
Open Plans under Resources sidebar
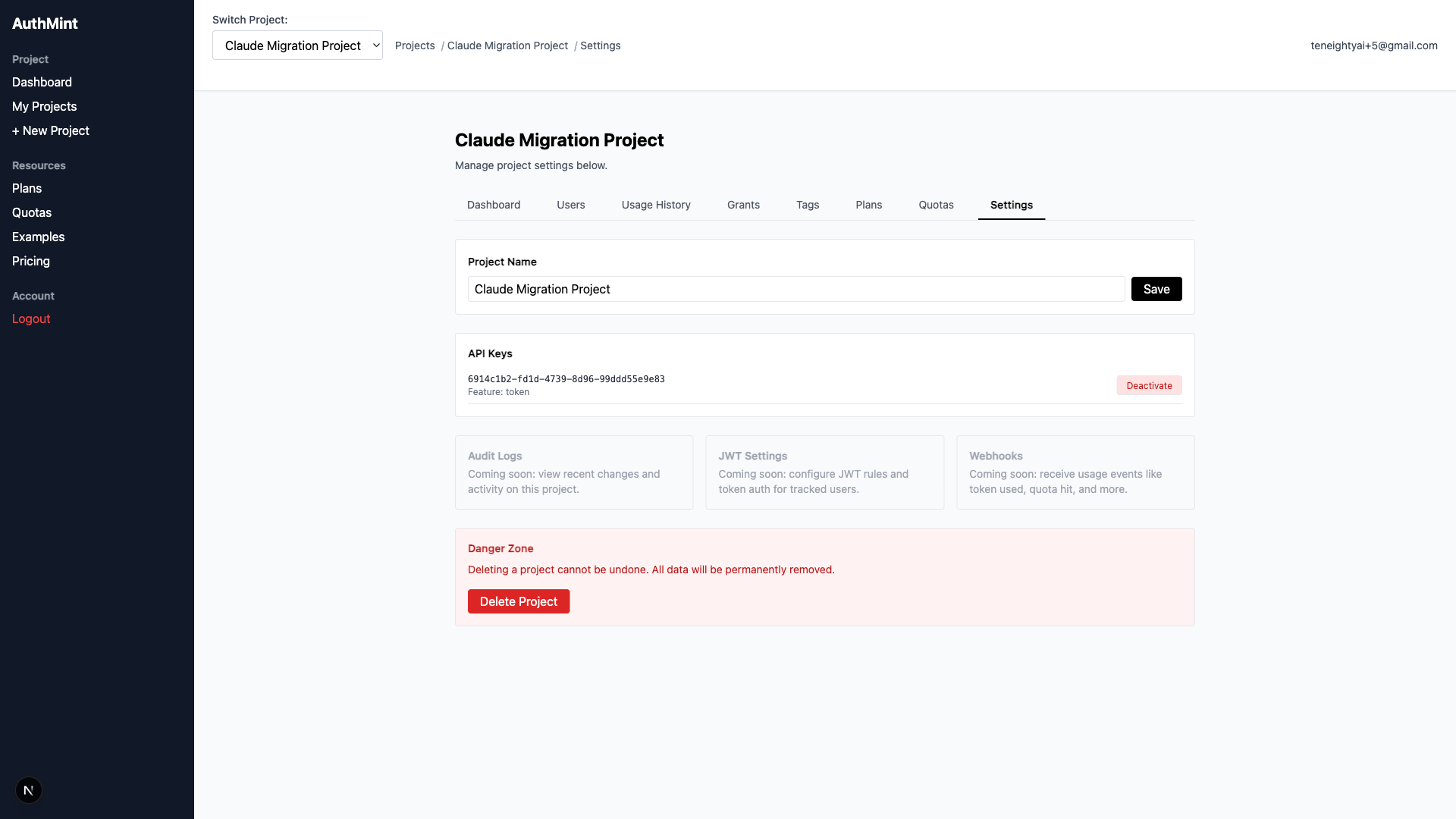point(27,188)
